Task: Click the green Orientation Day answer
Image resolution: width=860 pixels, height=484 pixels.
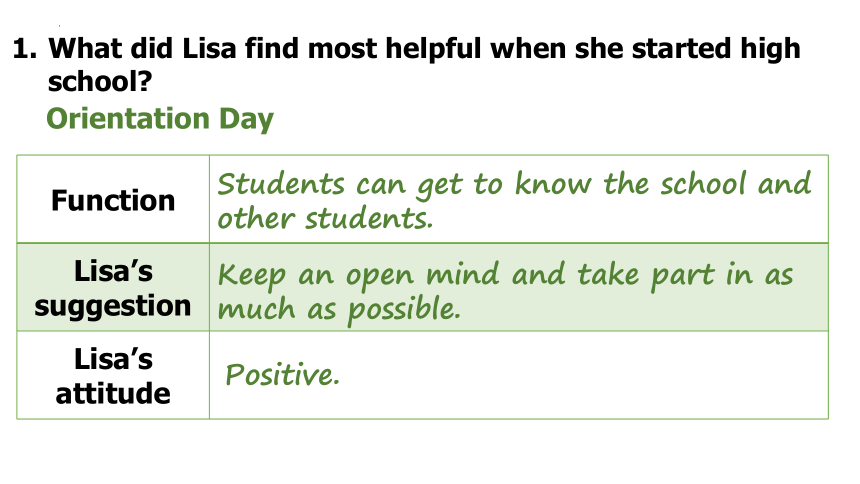Action: click(160, 119)
